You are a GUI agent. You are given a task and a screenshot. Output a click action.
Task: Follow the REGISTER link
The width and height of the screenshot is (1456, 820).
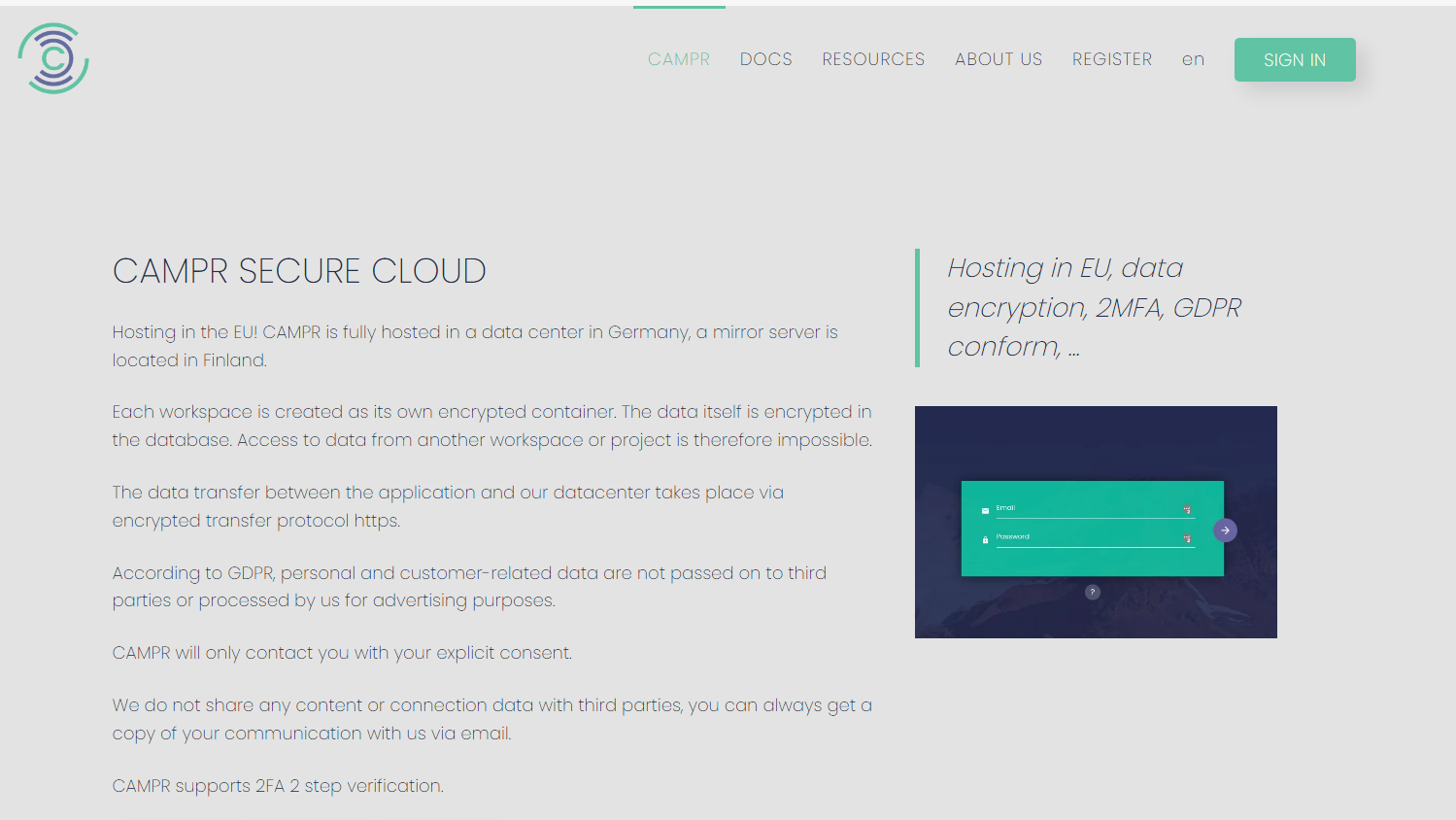(x=1111, y=59)
